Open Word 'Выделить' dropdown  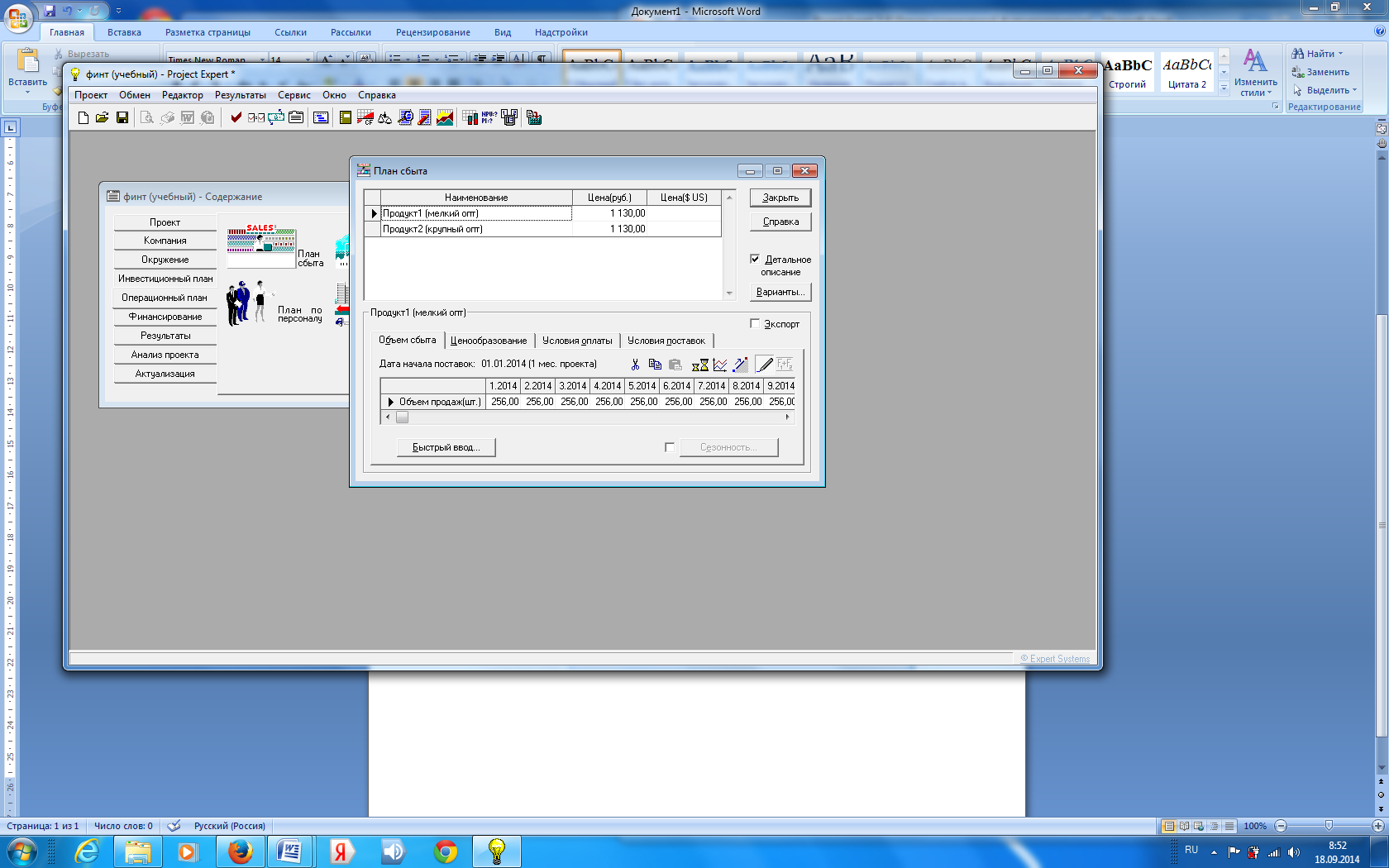point(1325,90)
